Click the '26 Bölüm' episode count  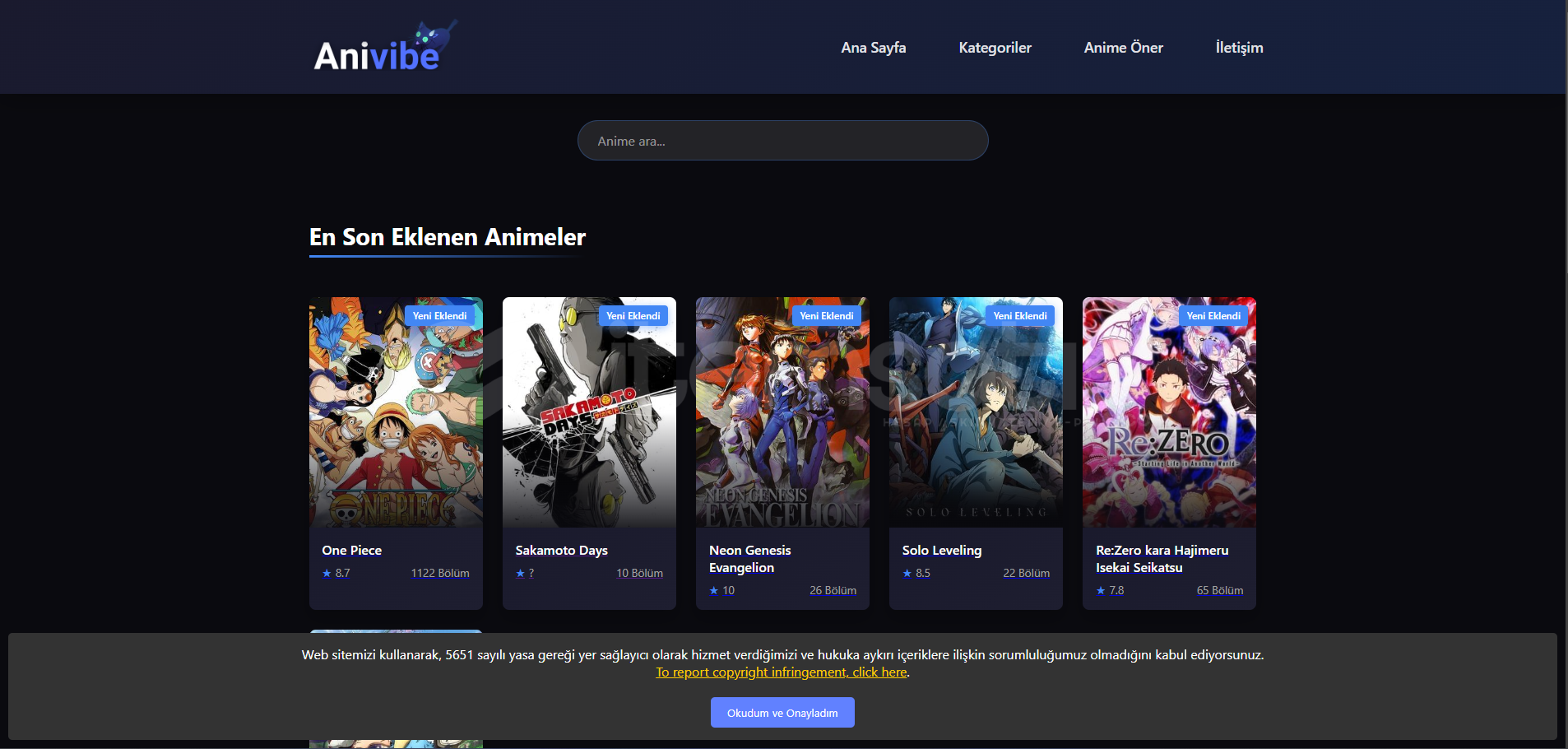pyautogui.click(x=833, y=591)
